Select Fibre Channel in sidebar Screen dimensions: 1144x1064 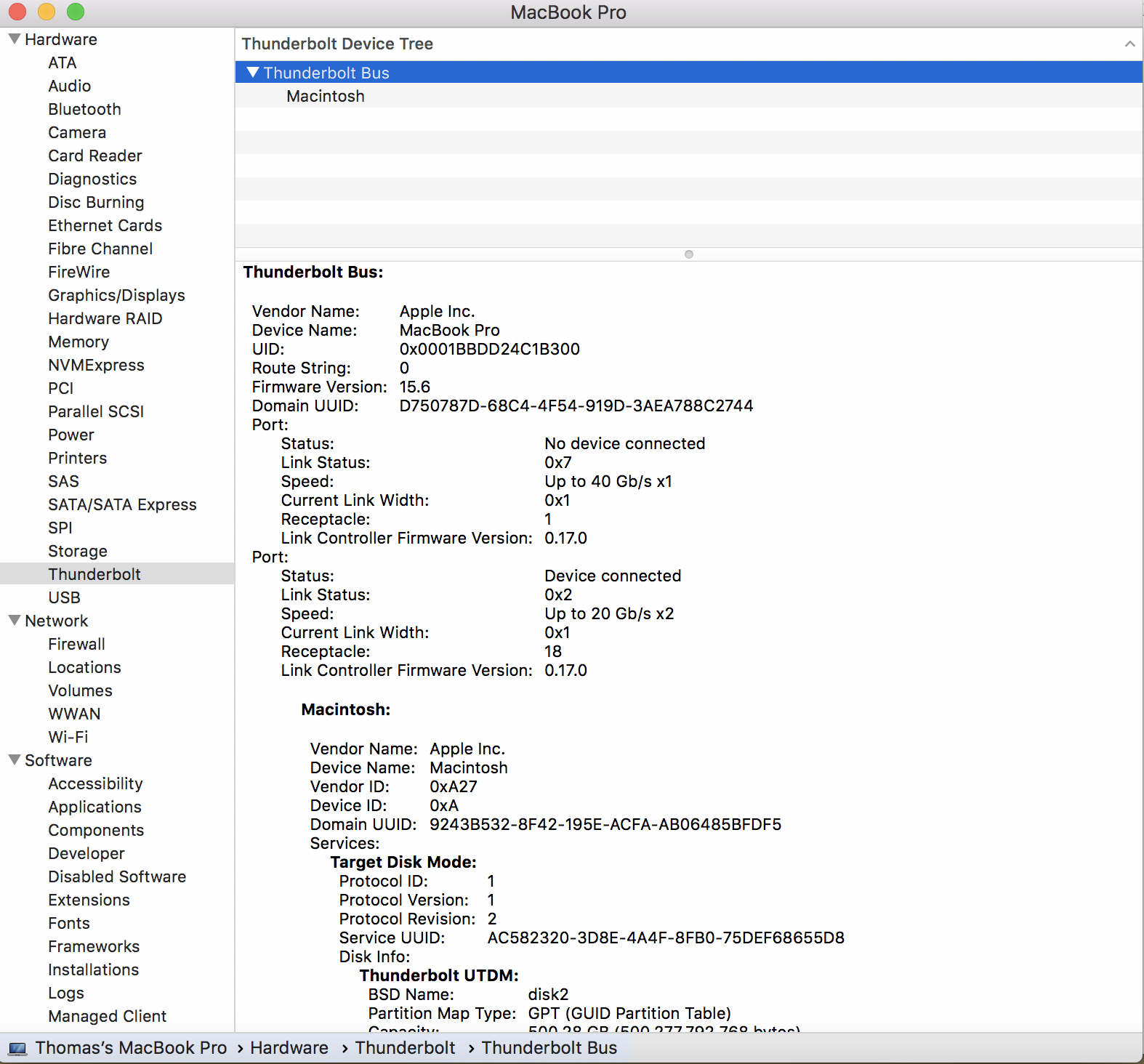click(x=100, y=249)
